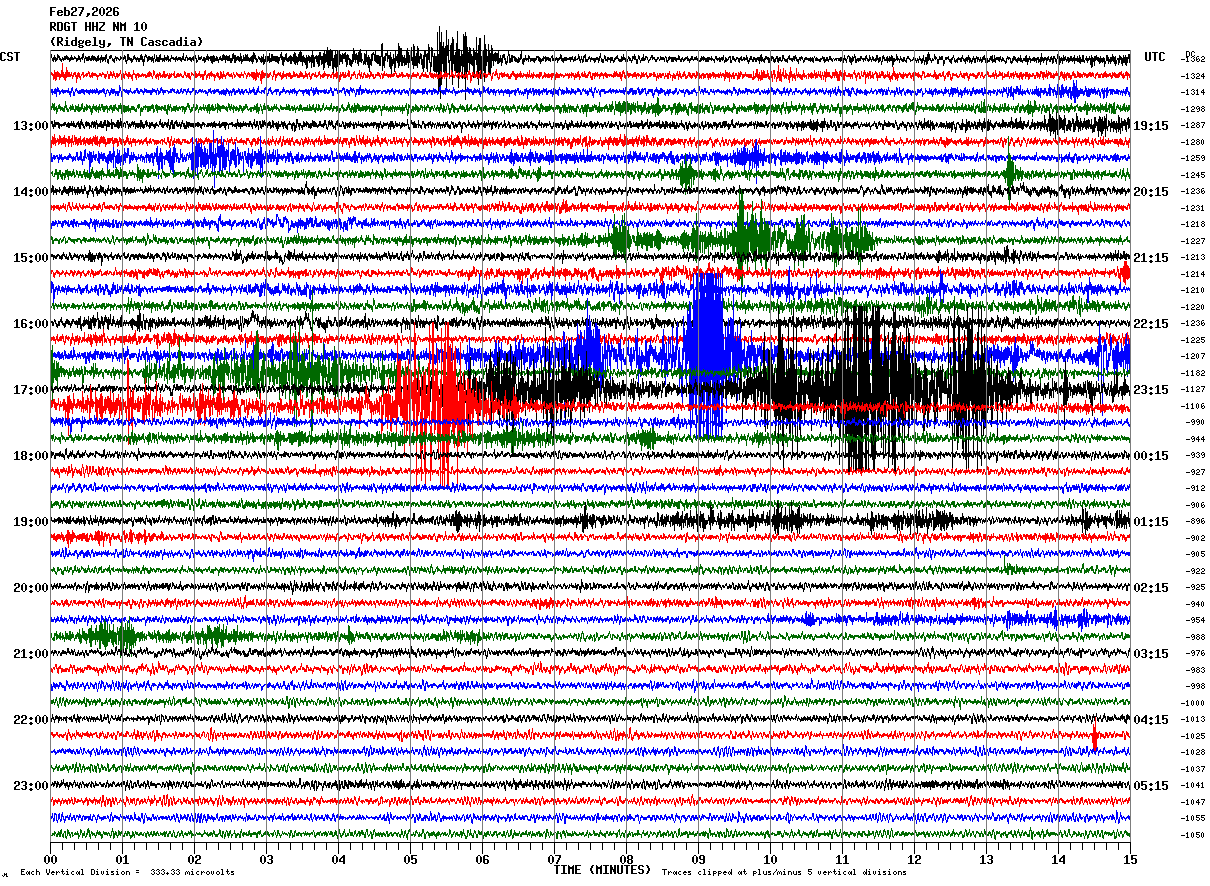Click the 01:15 UTC time label
This screenshot has height=886, width=1210.
[x=1151, y=522]
